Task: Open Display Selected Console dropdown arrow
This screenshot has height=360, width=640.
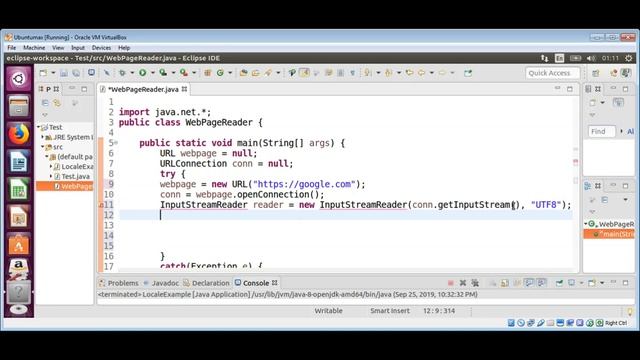Action: pos(582,283)
